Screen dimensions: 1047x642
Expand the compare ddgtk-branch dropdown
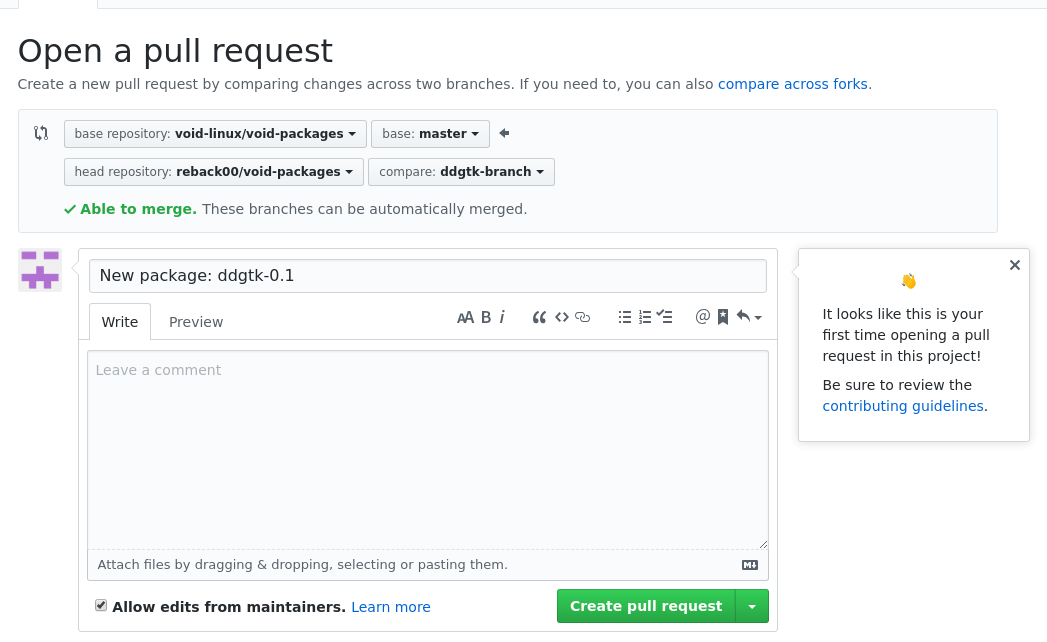coord(461,172)
